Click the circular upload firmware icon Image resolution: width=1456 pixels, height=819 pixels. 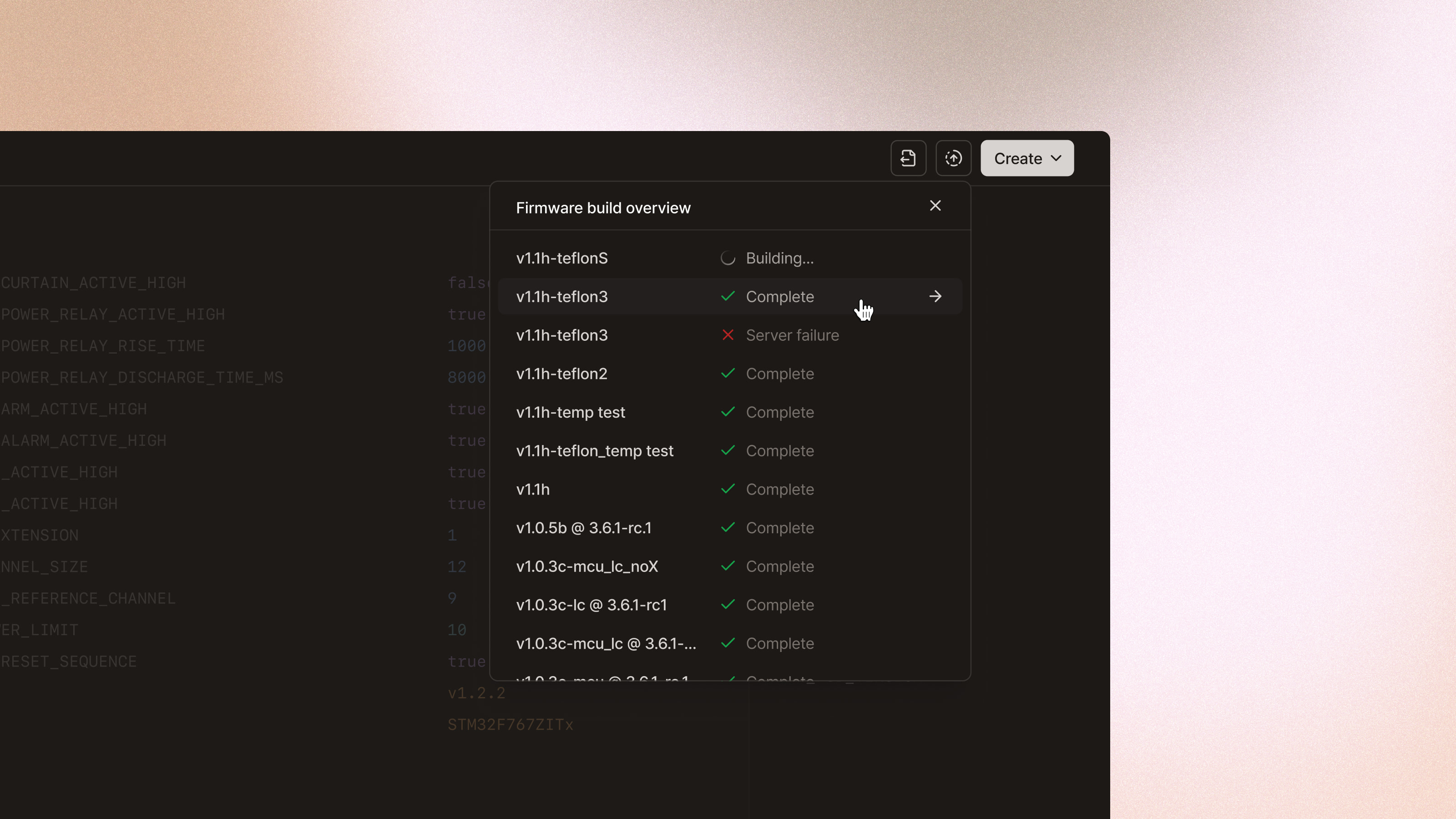(953, 158)
